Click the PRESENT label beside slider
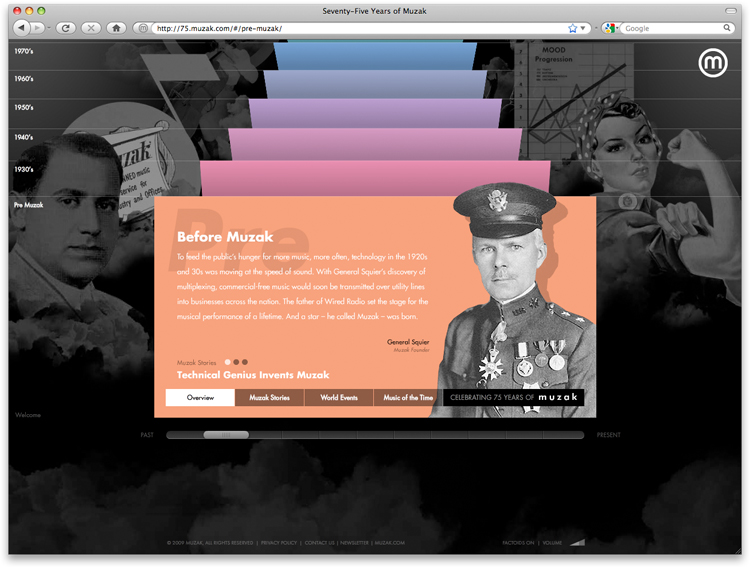The image size is (750, 568). (608, 435)
